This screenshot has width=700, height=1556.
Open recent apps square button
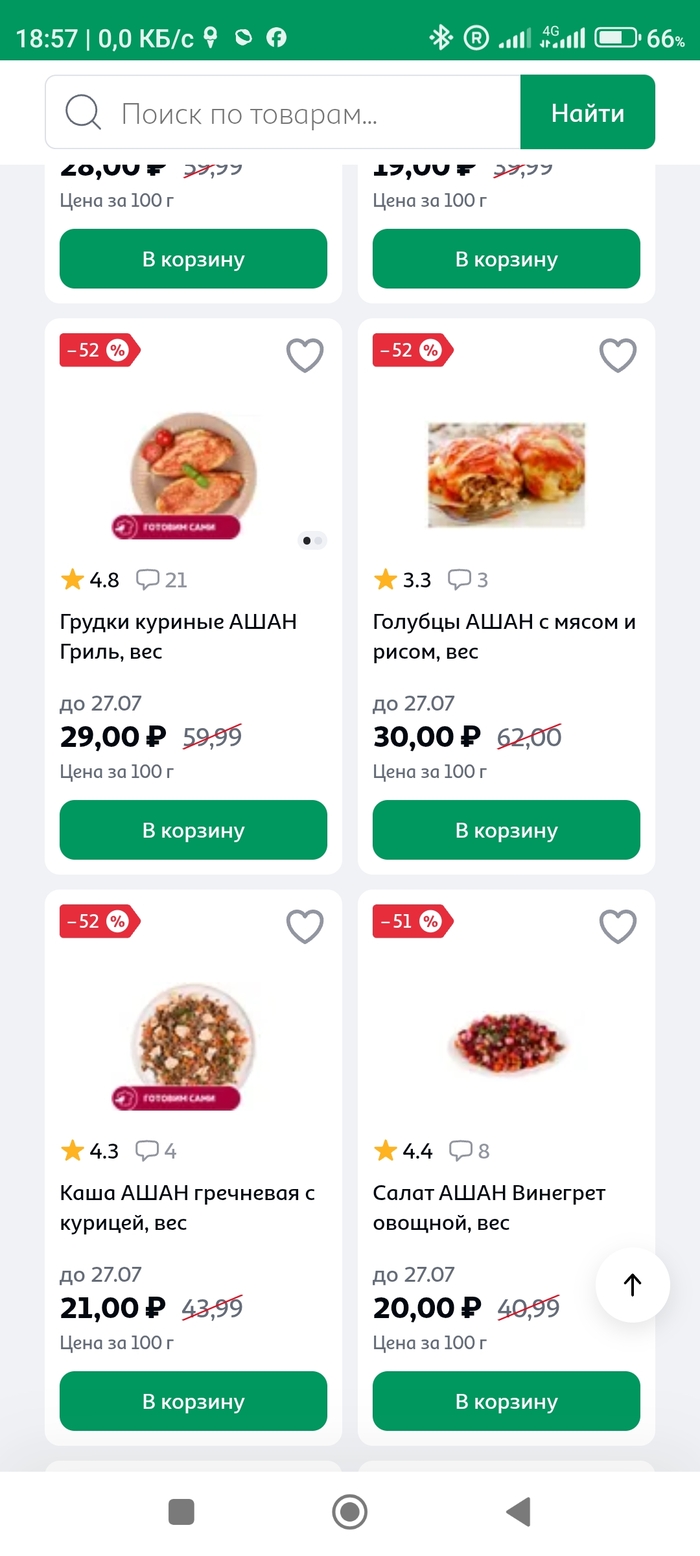tap(181, 1511)
